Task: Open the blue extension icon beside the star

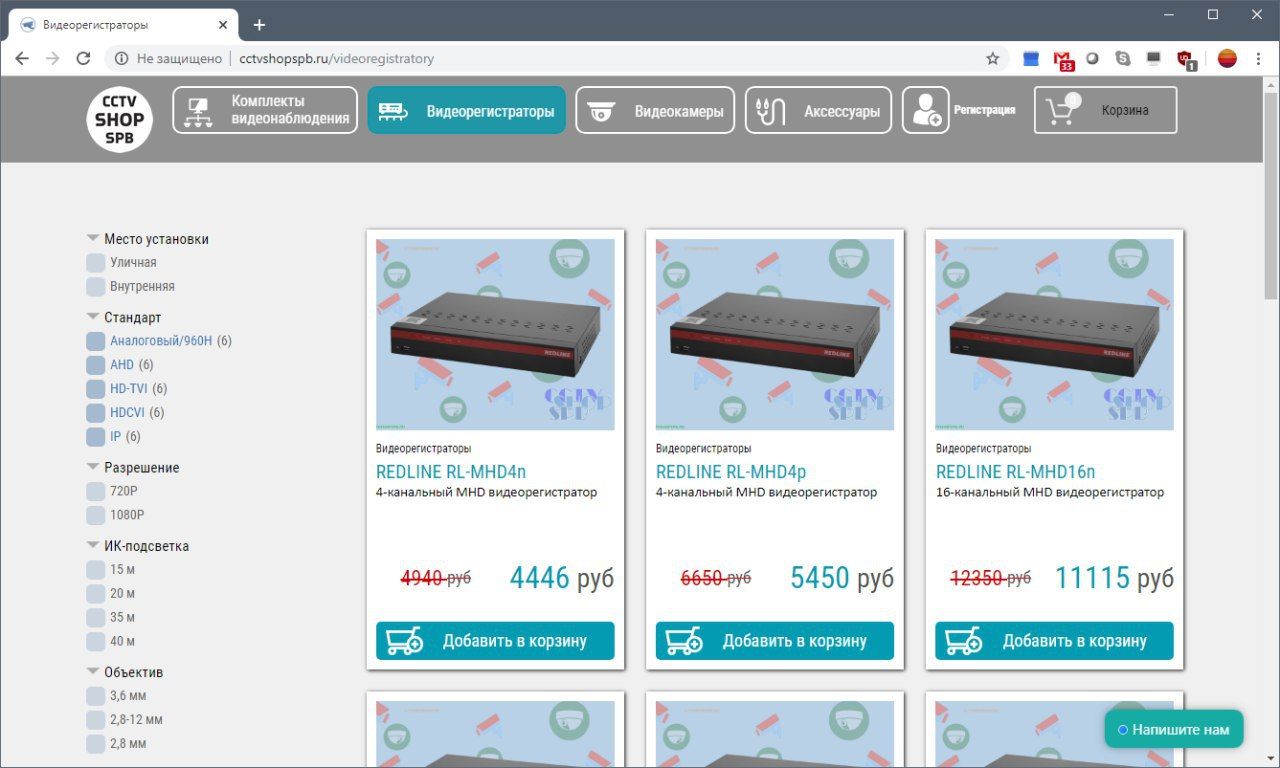Action: click(x=1031, y=58)
